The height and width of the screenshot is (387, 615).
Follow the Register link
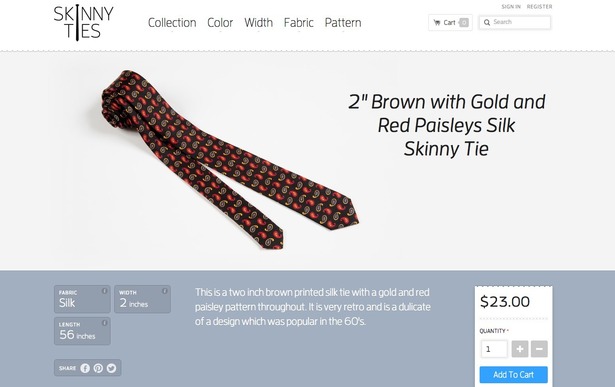(x=539, y=7)
